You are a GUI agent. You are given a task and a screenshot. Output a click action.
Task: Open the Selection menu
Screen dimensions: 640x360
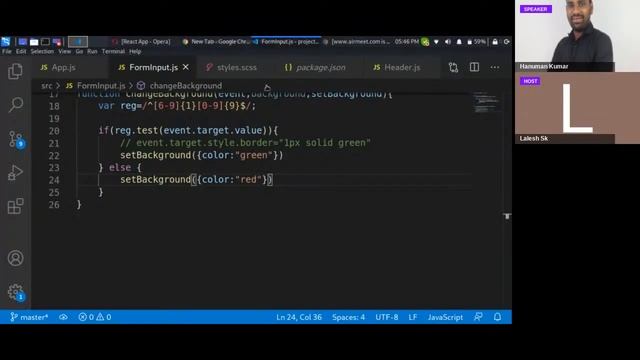point(42,51)
